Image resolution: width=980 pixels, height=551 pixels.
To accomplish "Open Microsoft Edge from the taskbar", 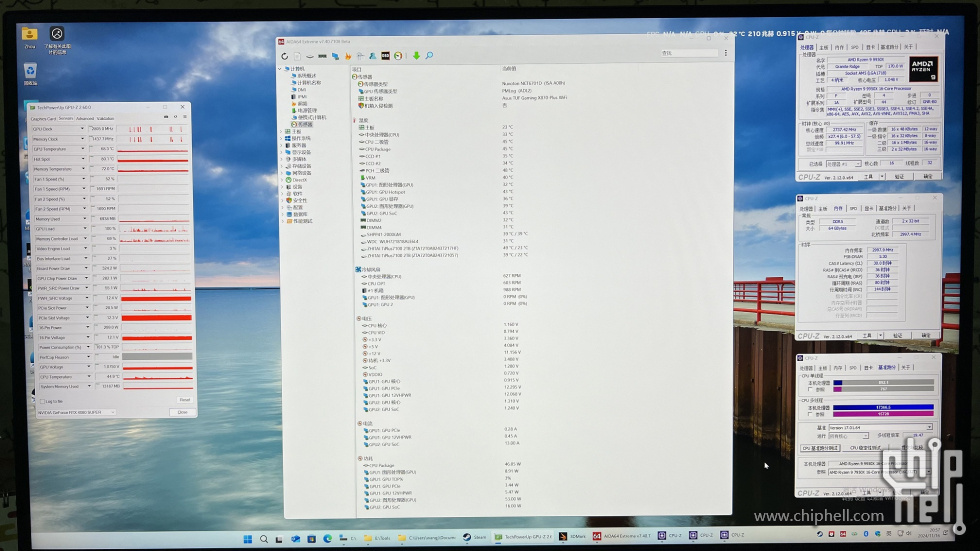I will coord(328,539).
